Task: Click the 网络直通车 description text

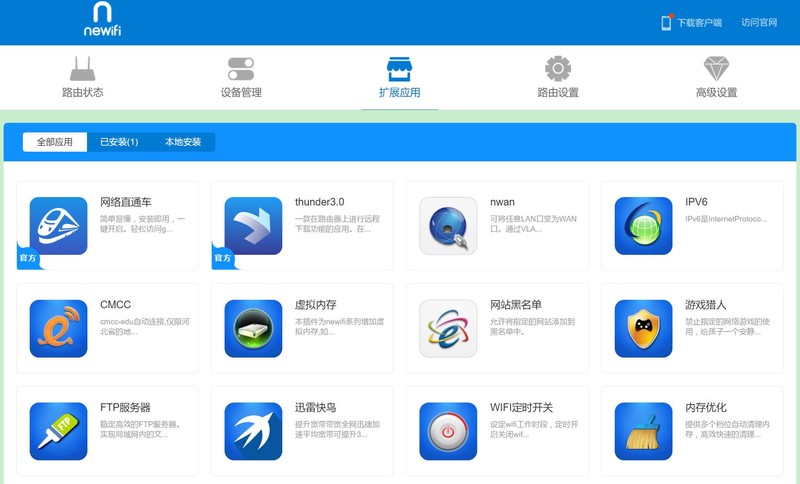Action: 143,224
